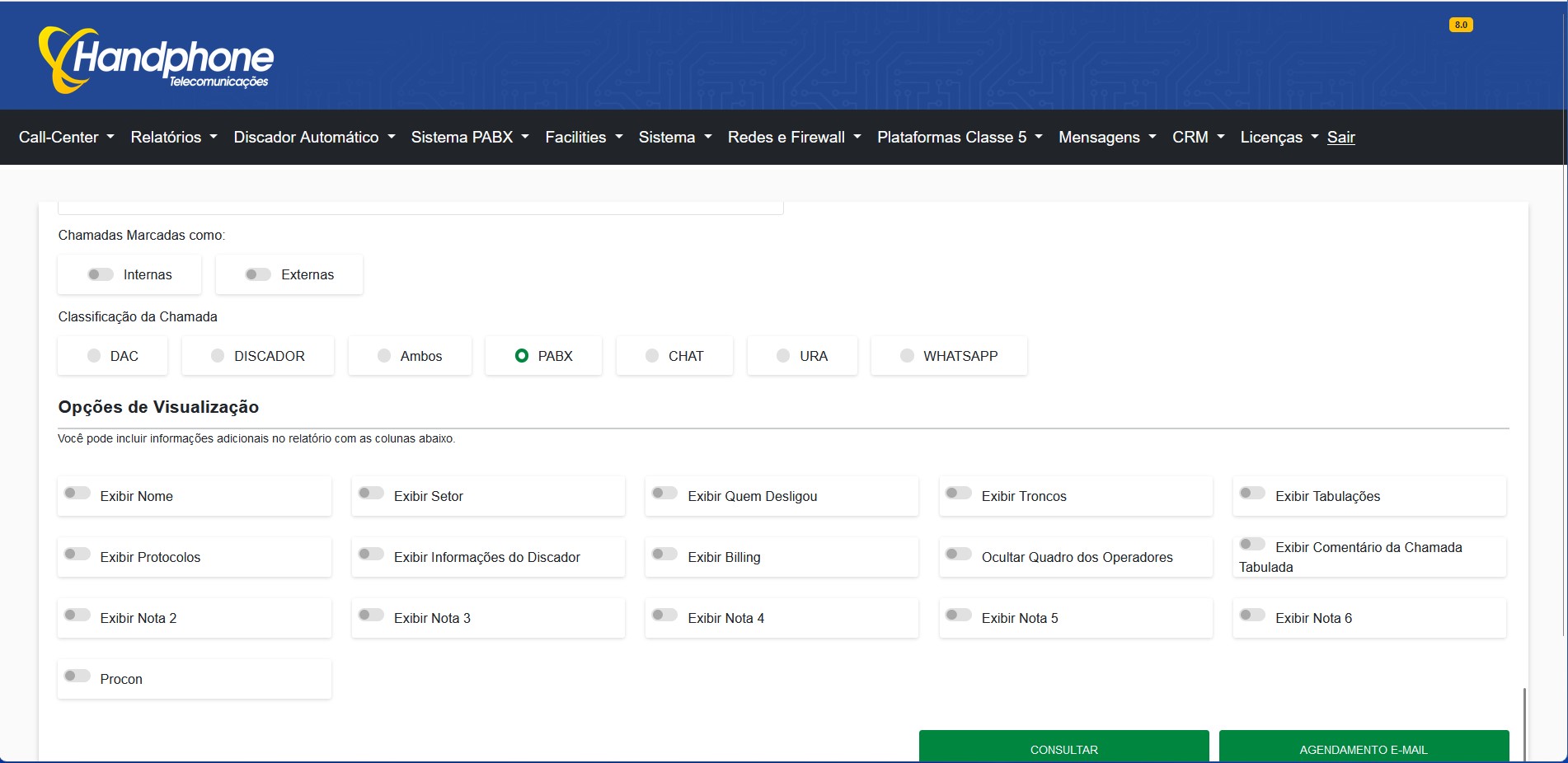Open the Sistema PABX dropdown

click(470, 138)
